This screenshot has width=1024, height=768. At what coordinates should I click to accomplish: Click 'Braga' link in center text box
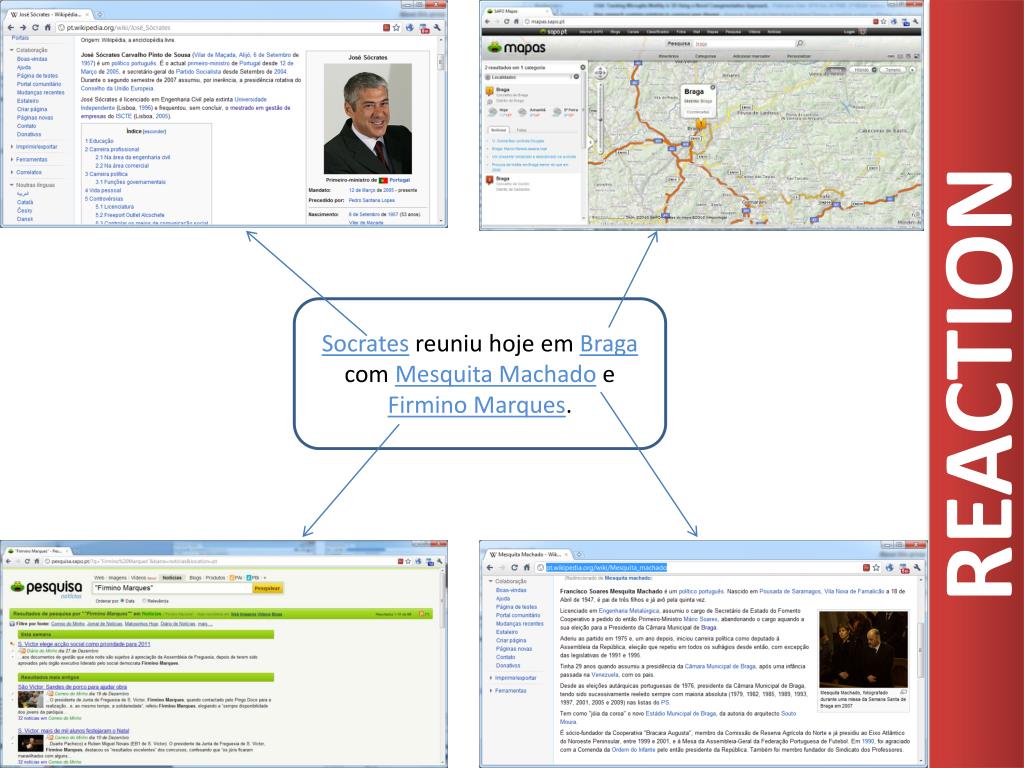tap(609, 344)
